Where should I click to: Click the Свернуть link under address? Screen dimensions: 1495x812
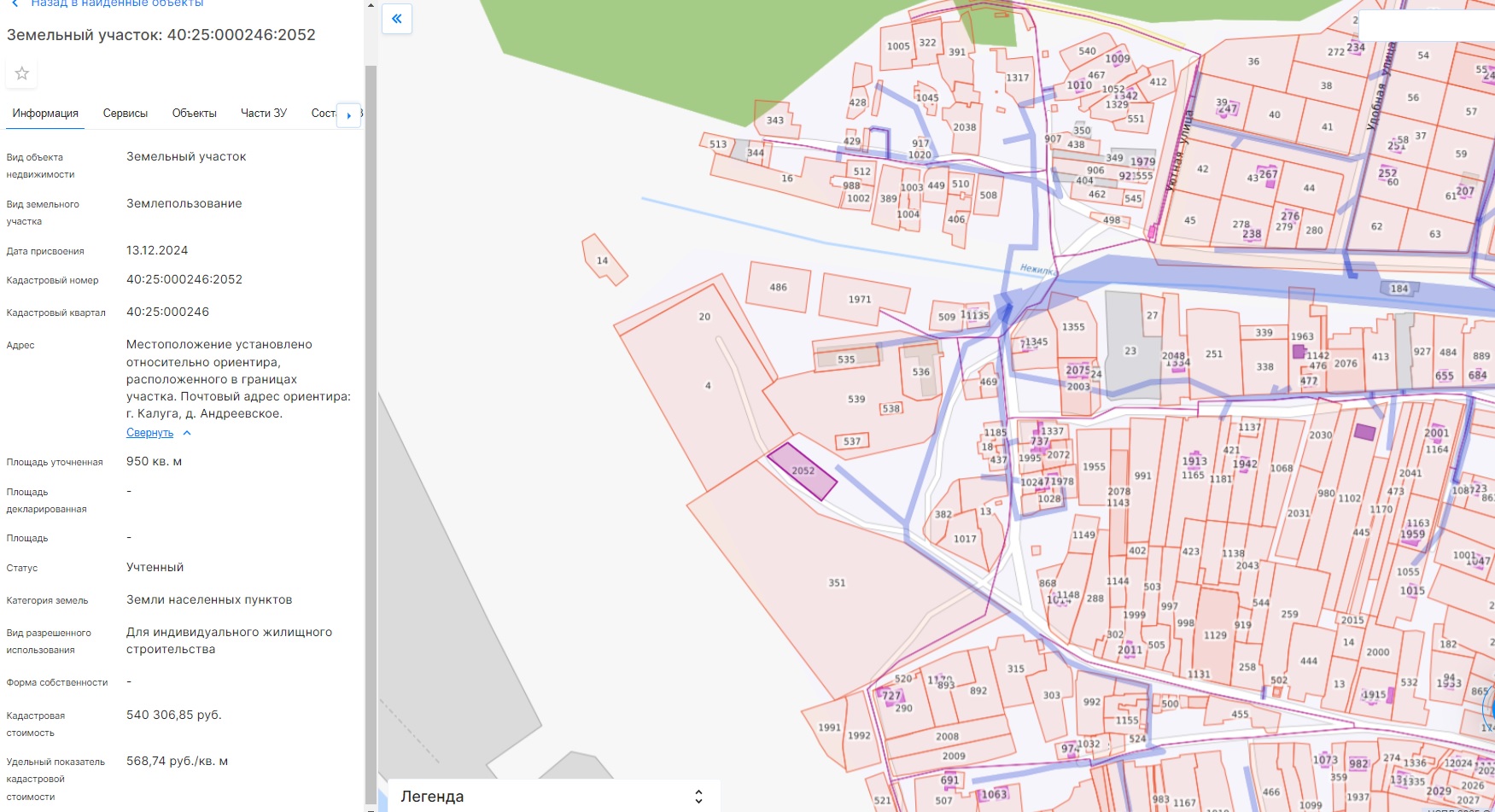click(149, 433)
